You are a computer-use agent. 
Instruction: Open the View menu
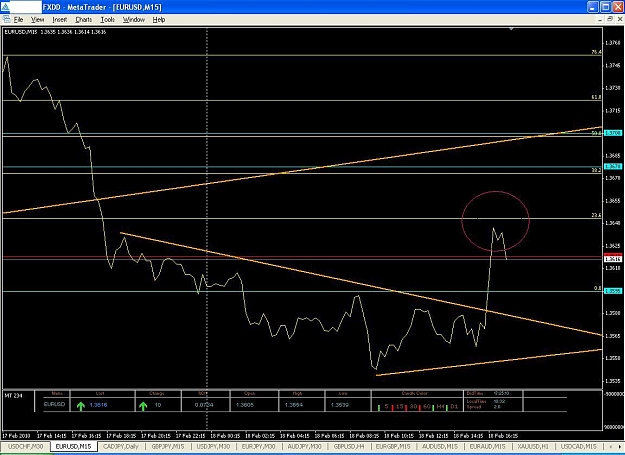[x=37, y=20]
